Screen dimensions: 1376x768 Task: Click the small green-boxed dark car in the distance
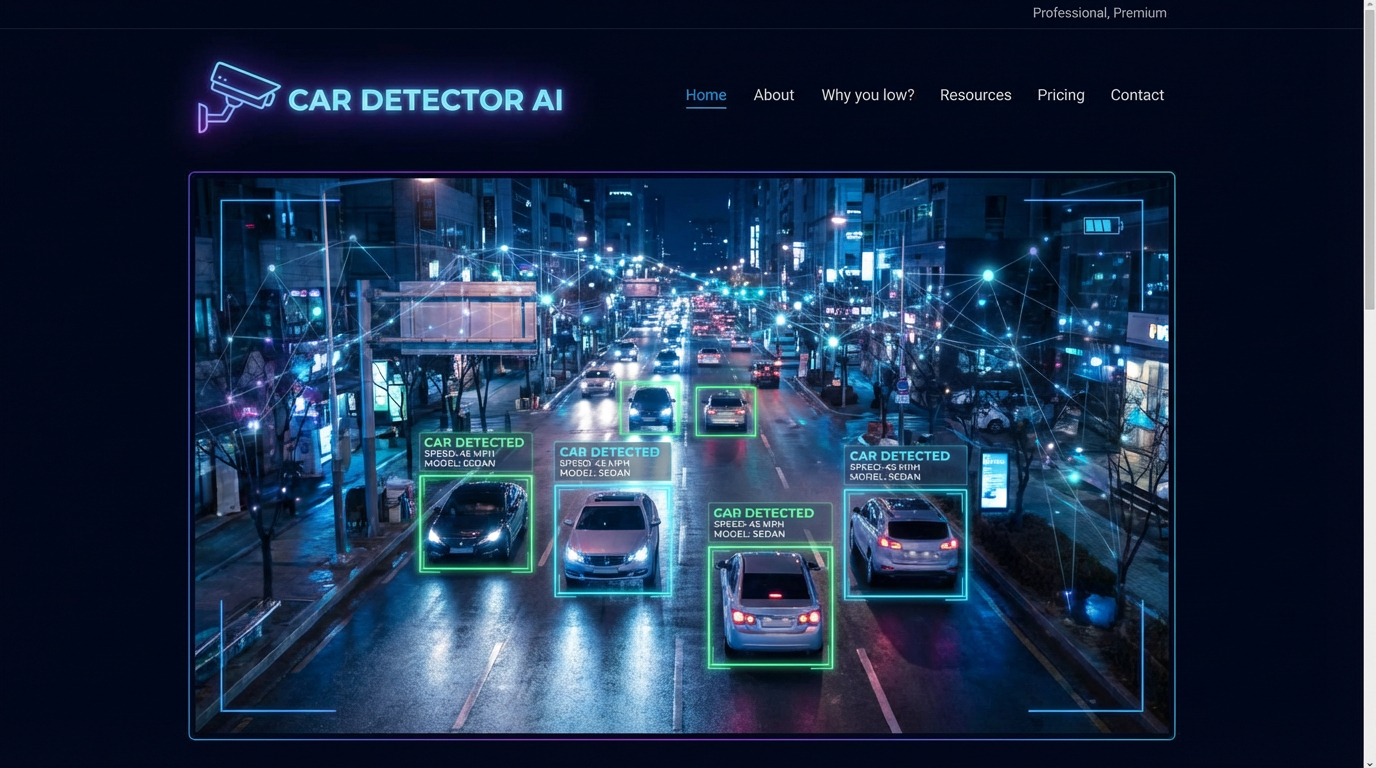pos(650,407)
